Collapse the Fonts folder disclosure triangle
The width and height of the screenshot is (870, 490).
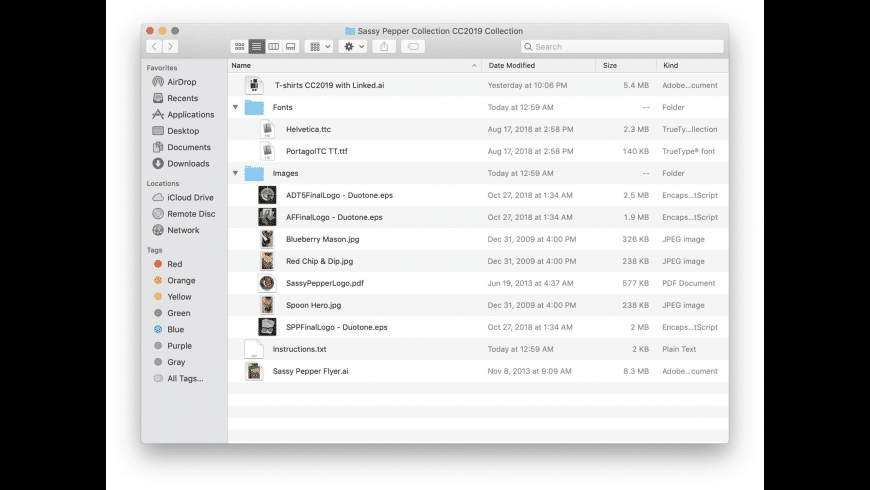[235, 107]
